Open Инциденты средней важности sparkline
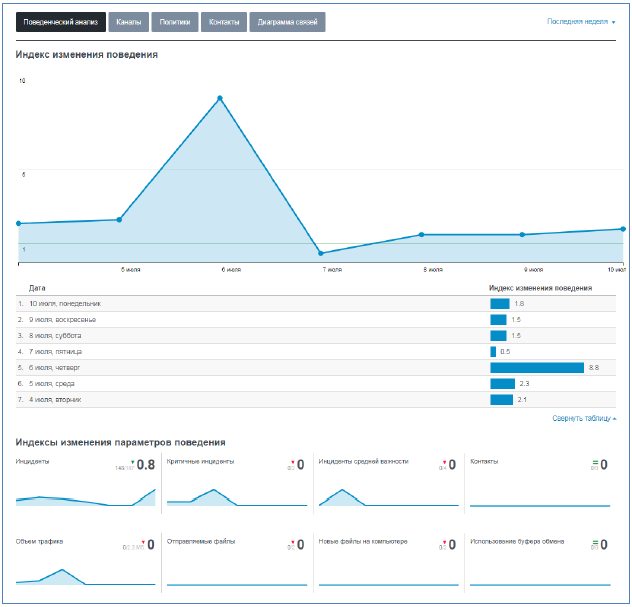Screen dimensions: 632x607 click(x=389, y=497)
